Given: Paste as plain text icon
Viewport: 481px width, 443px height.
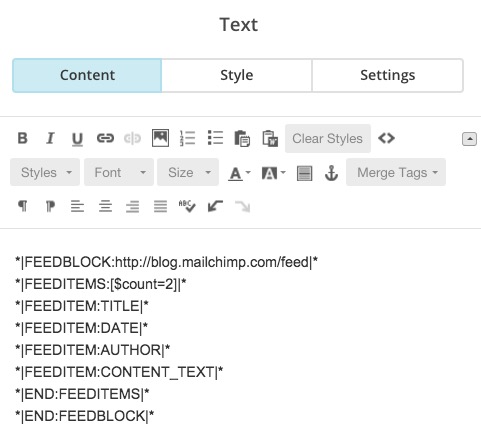Looking at the screenshot, I should pyautogui.click(x=242, y=138).
